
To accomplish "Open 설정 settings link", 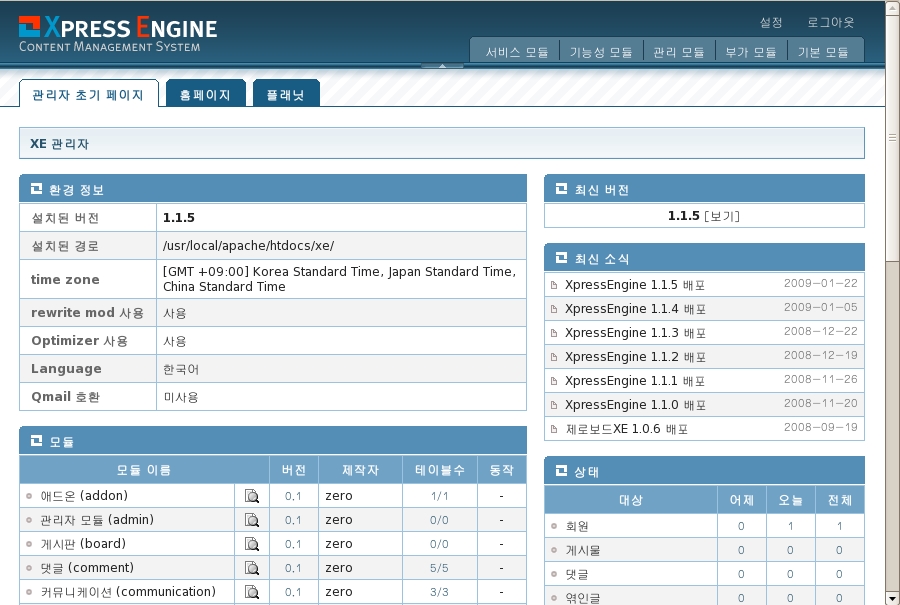I will pyautogui.click(x=771, y=22).
